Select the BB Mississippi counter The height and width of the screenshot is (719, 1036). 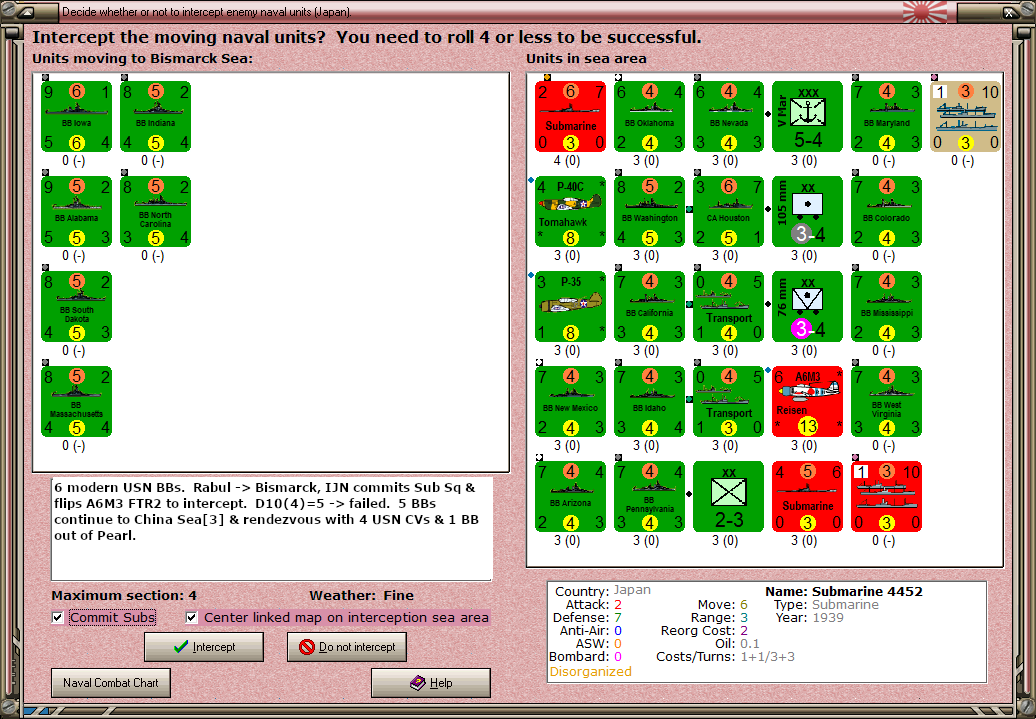[x=887, y=307]
